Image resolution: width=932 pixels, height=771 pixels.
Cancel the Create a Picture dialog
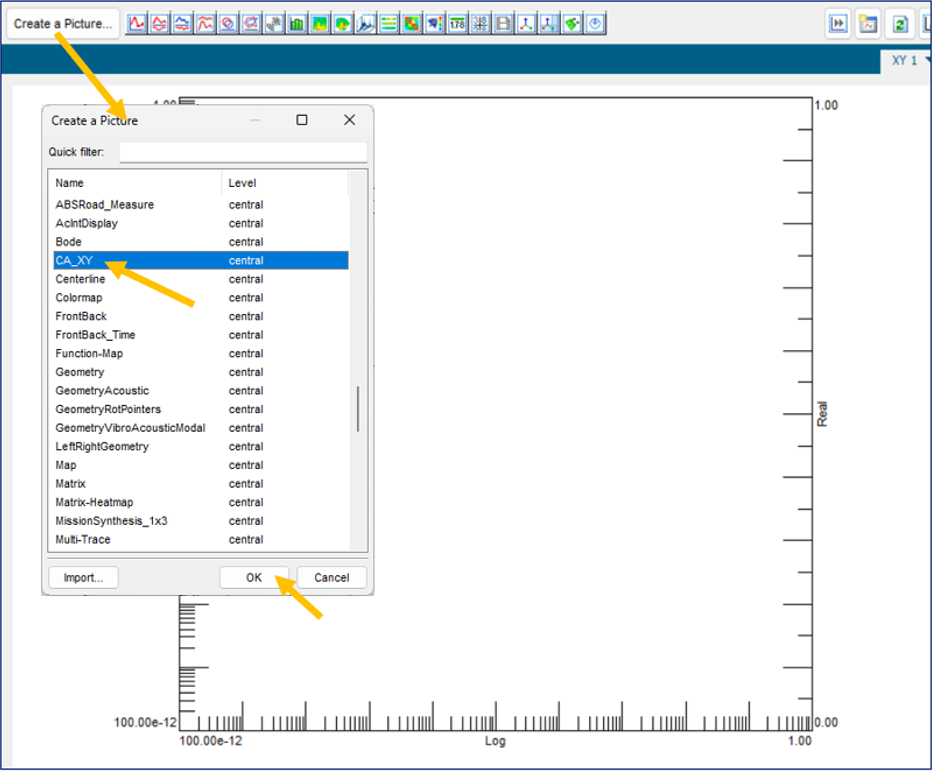pos(332,578)
